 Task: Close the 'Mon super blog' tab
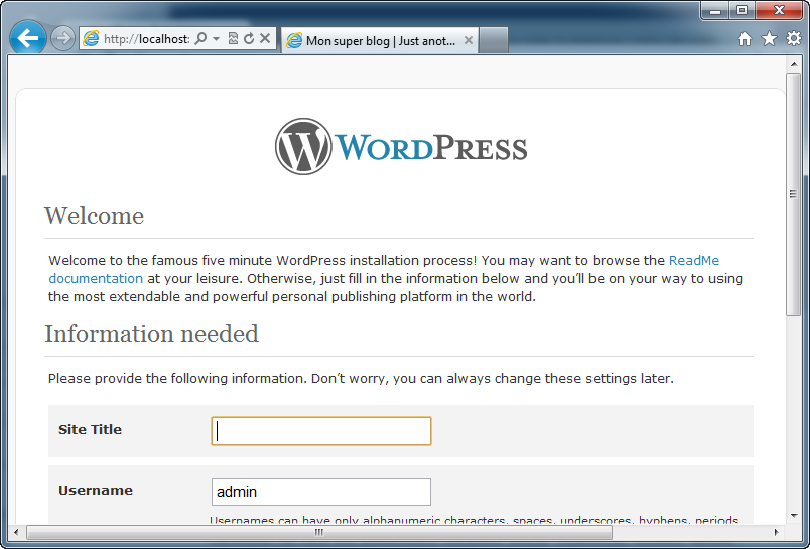tap(469, 40)
